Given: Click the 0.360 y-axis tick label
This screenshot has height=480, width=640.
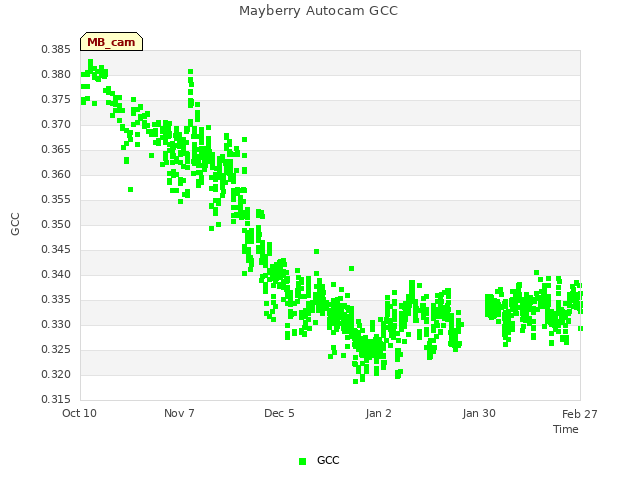Looking at the screenshot, I should (56, 174).
